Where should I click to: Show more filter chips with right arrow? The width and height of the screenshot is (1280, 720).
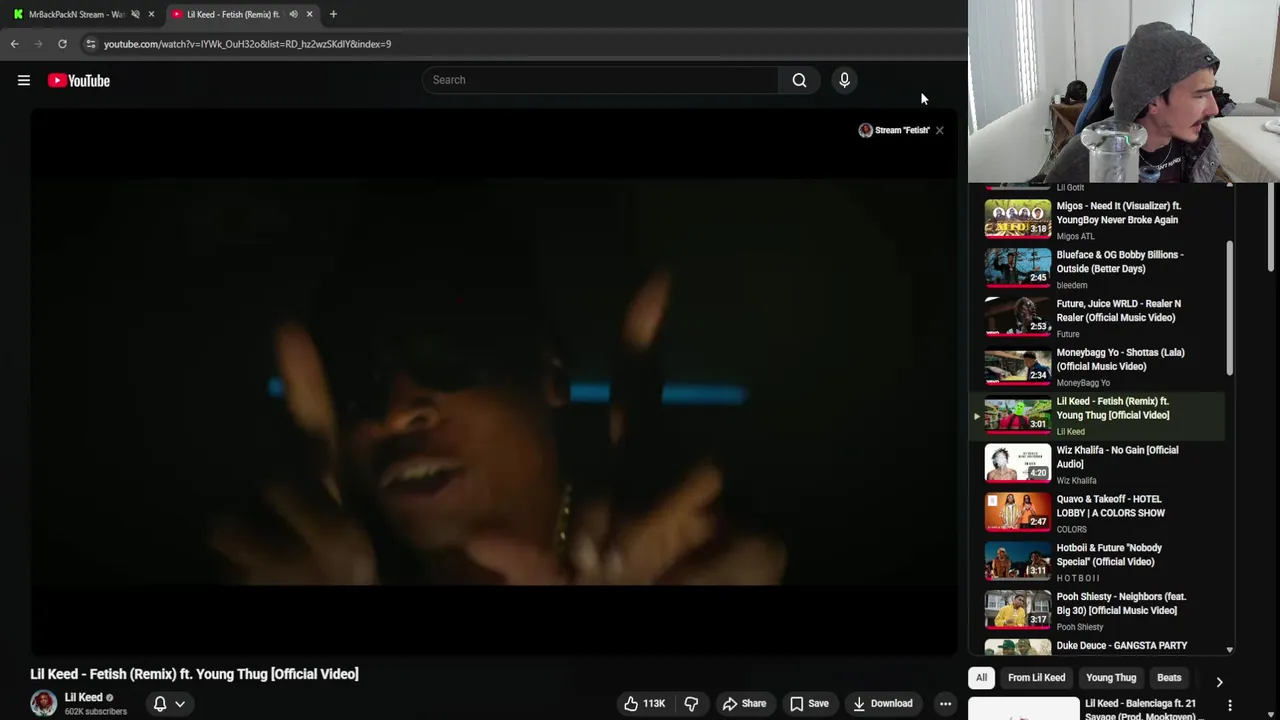(1219, 682)
